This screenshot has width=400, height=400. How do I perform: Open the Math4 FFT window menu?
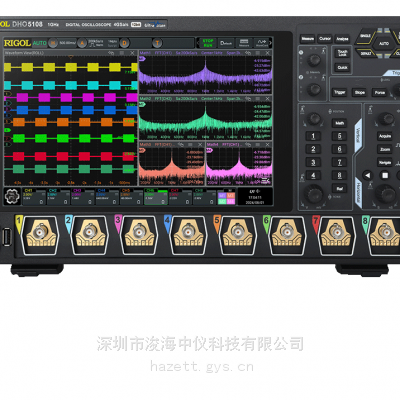click(x=258, y=145)
